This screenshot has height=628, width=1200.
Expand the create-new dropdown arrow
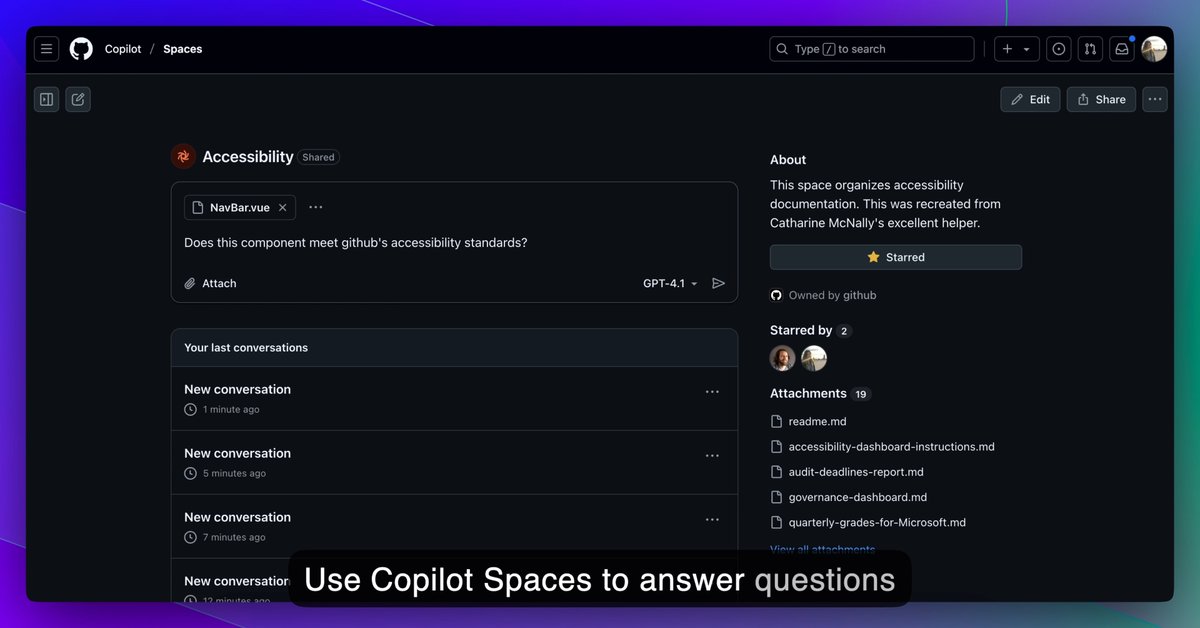pyautogui.click(x=1026, y=49)
